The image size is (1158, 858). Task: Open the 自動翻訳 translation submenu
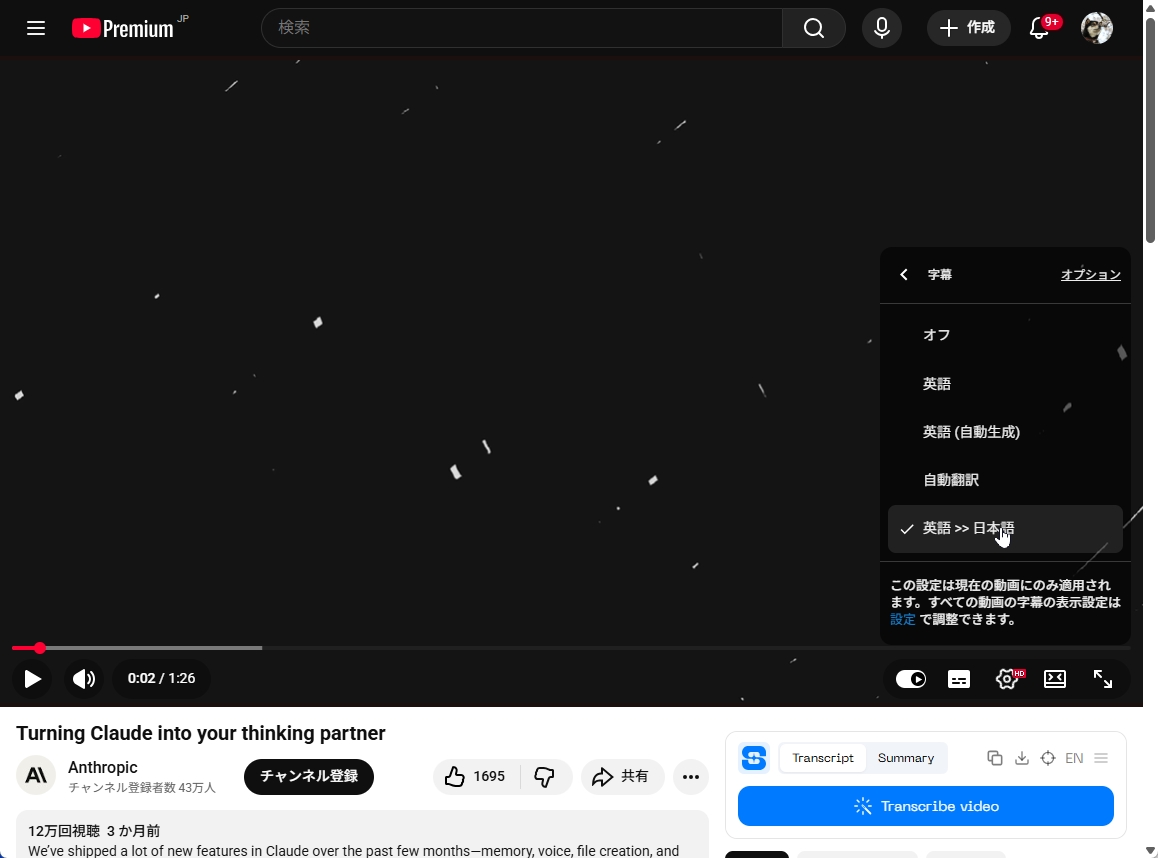click(x=951, y=479)
